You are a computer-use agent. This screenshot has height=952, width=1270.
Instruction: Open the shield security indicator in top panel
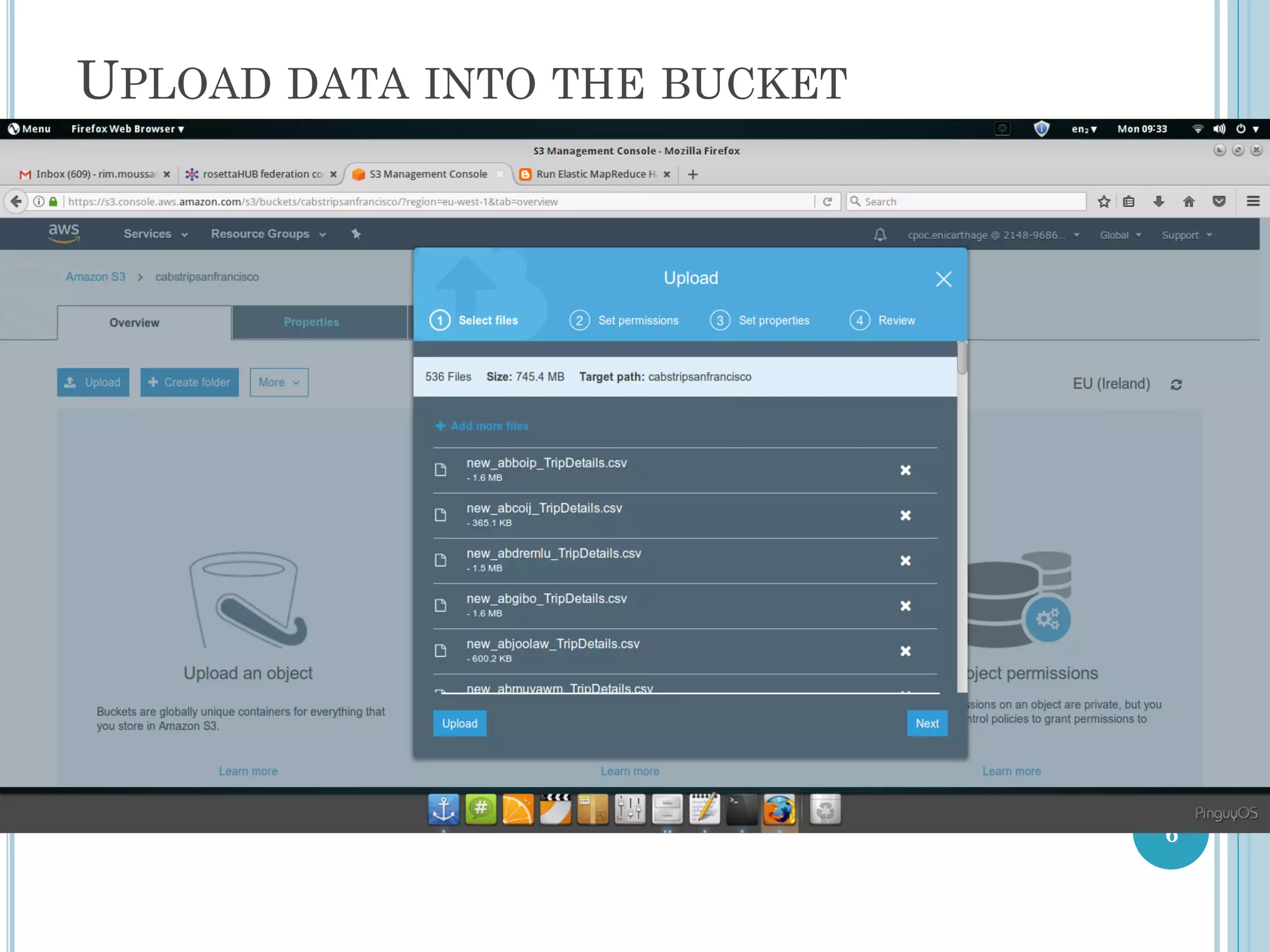(1041, 129)
